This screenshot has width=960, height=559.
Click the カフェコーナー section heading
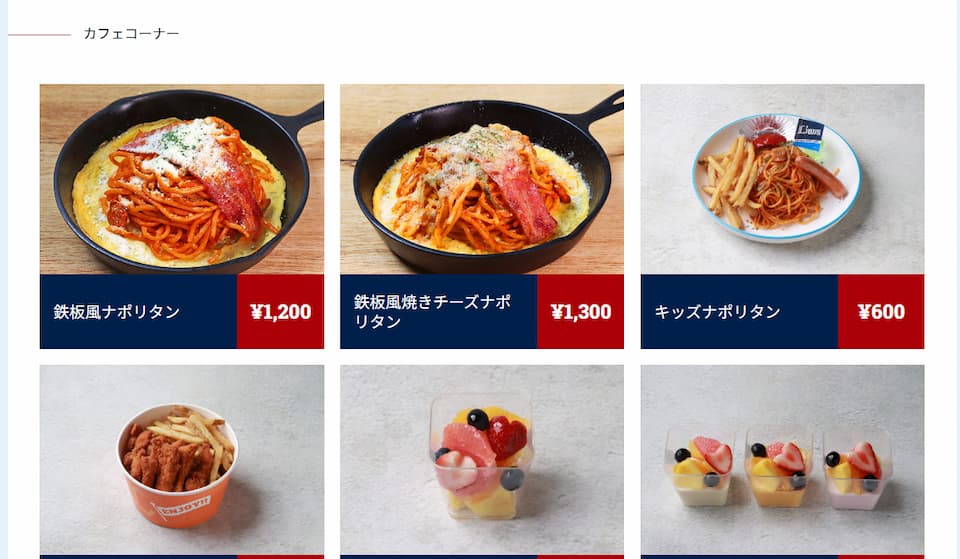pyautogui.click(x=131, y=34)
